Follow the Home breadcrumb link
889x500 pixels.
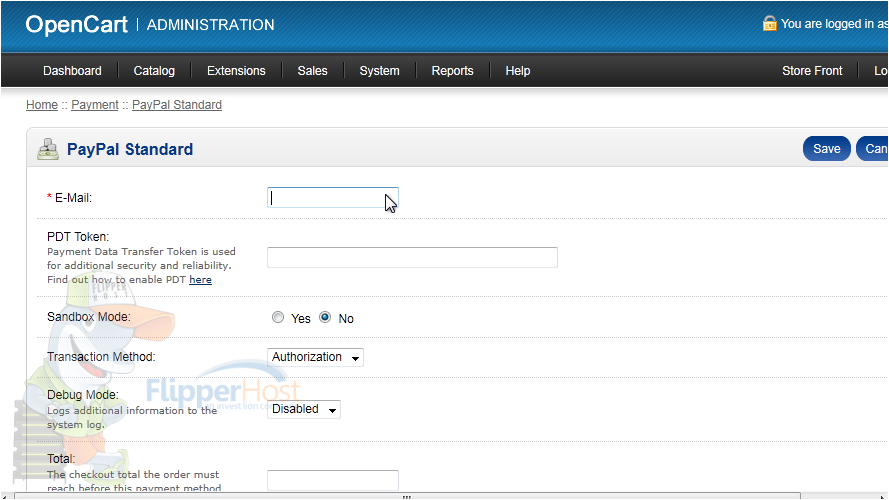42,105
